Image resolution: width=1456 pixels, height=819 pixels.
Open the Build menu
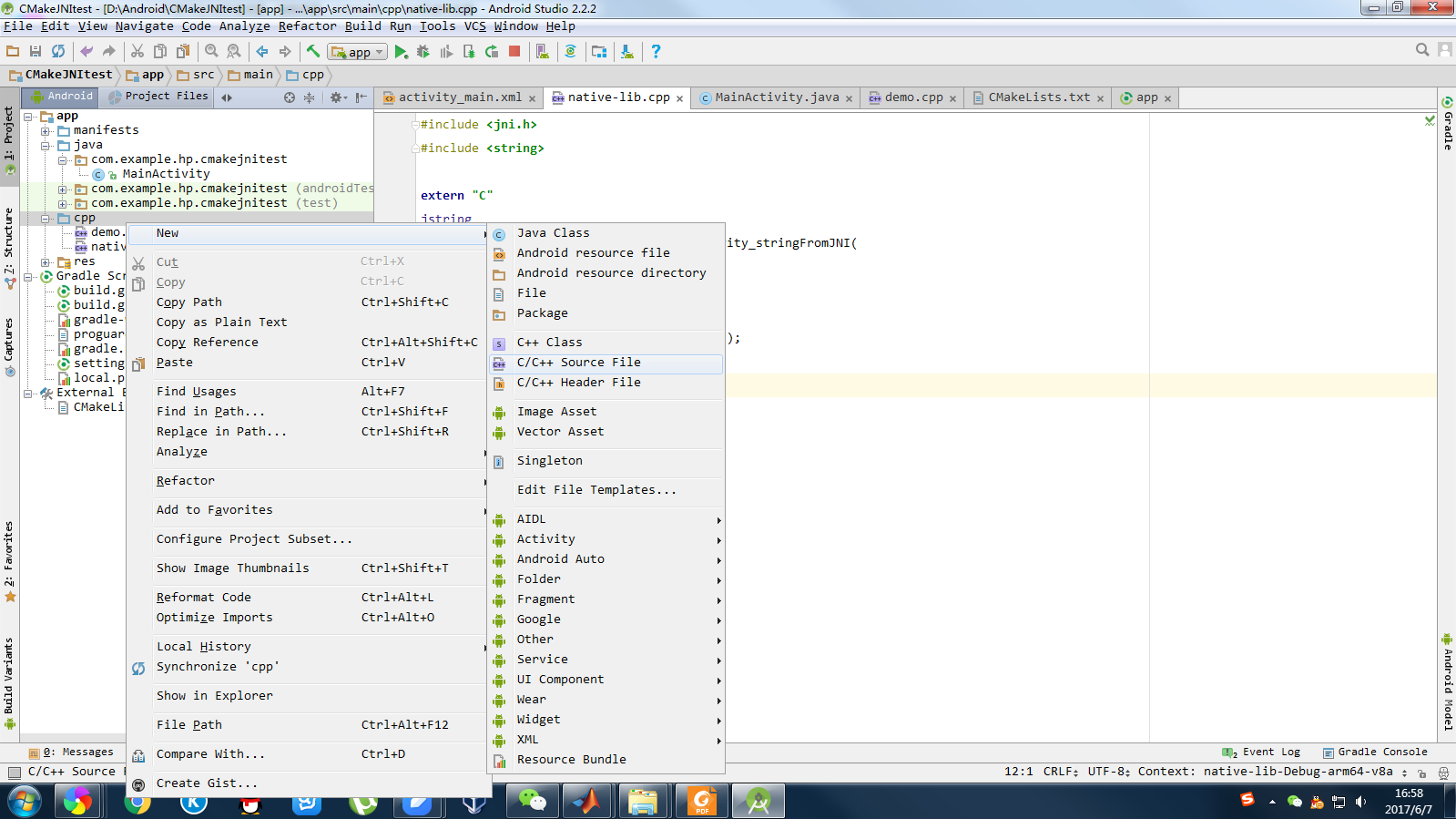(x=362, y=26)
